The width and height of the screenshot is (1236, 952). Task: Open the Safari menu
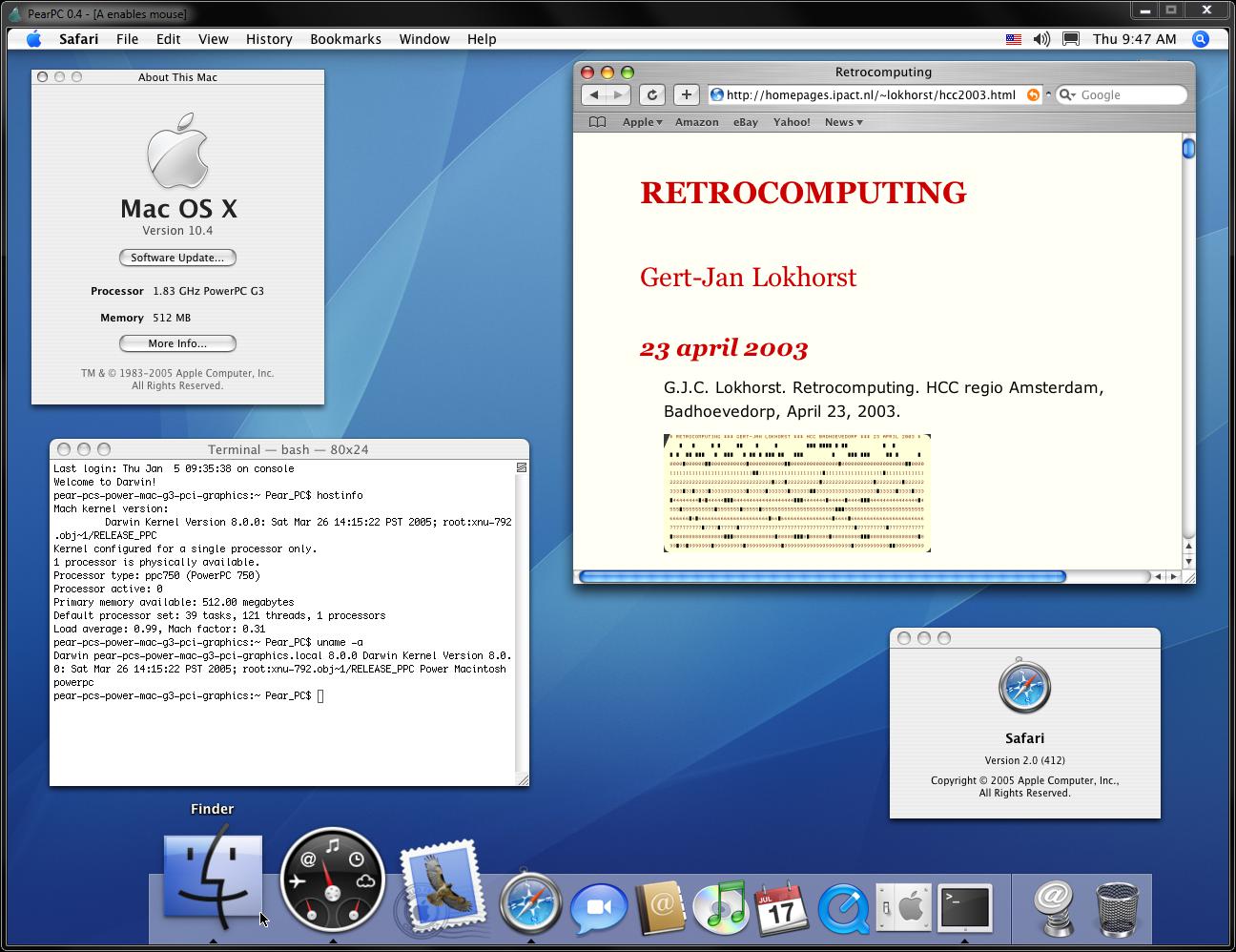pos(78,39)
